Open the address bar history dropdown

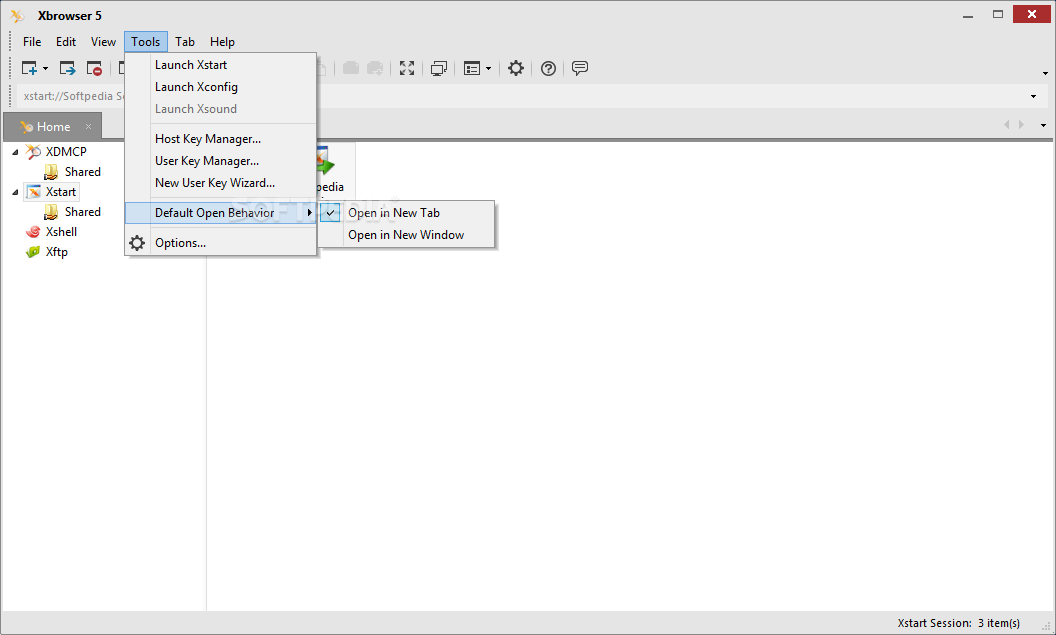click(x=1033, y=96)
